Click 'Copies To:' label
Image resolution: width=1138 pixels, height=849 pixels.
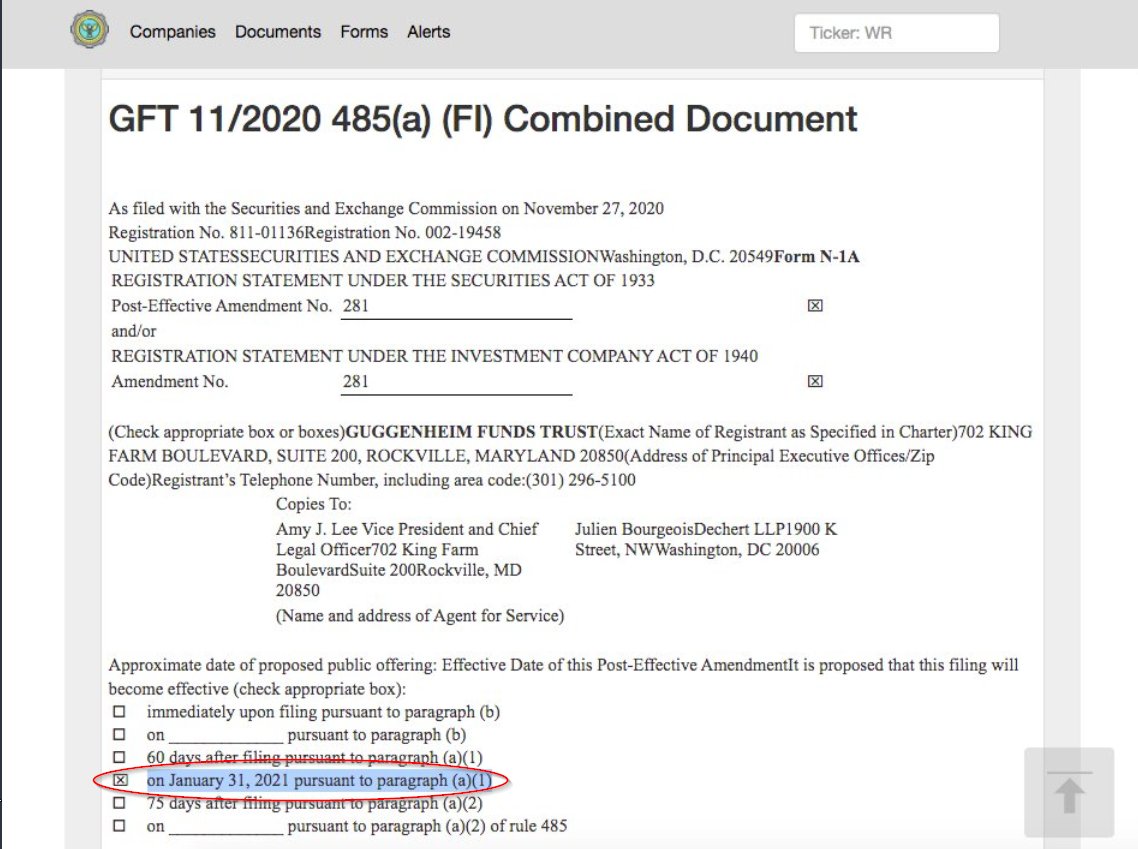coord(314,504)
